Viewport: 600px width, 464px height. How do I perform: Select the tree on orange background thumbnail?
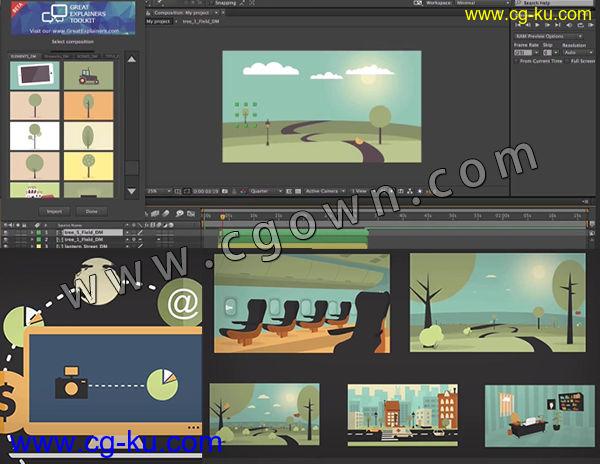pyautogui.click(x=88, y=106)
